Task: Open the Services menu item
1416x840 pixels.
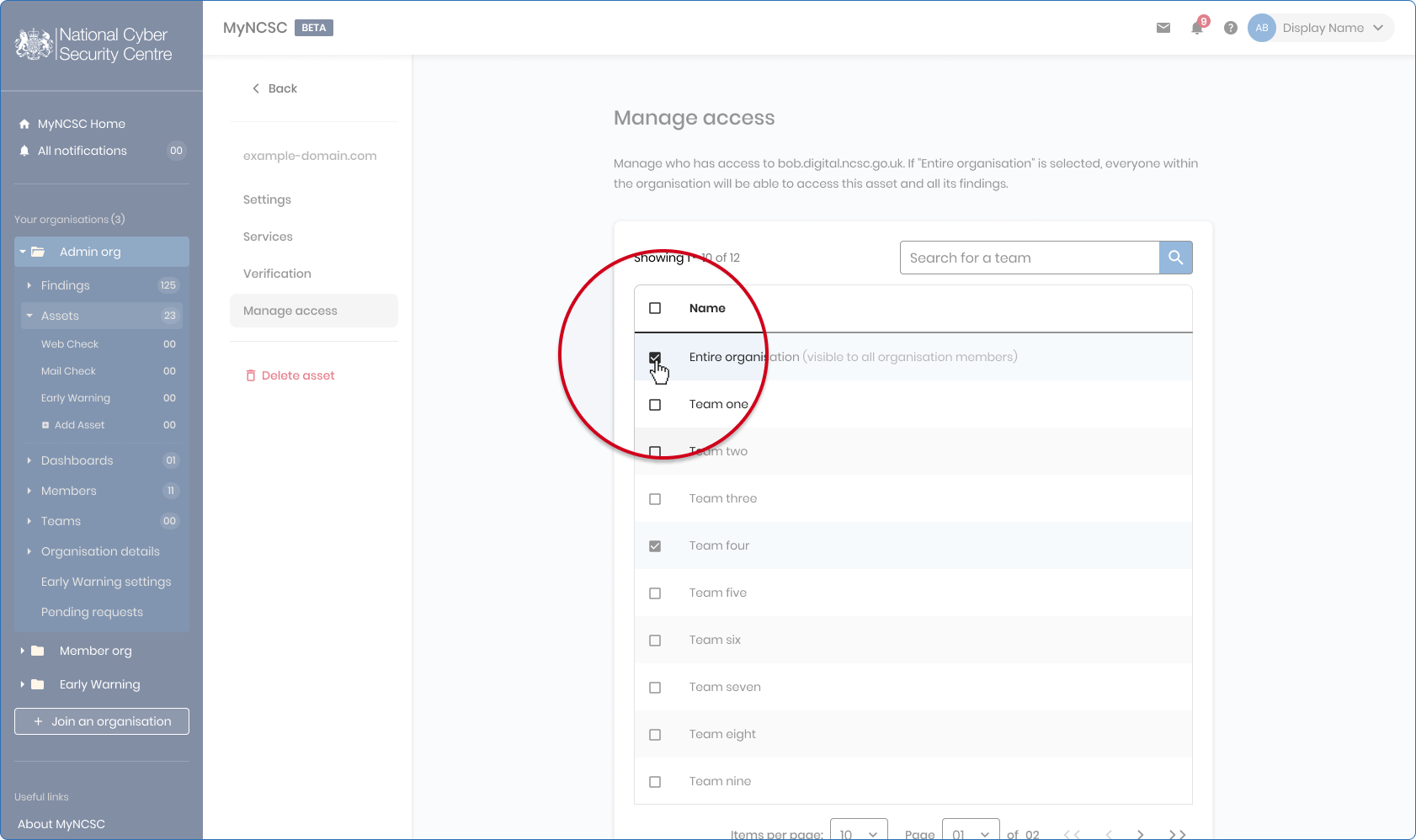Action: click(268, 237)
